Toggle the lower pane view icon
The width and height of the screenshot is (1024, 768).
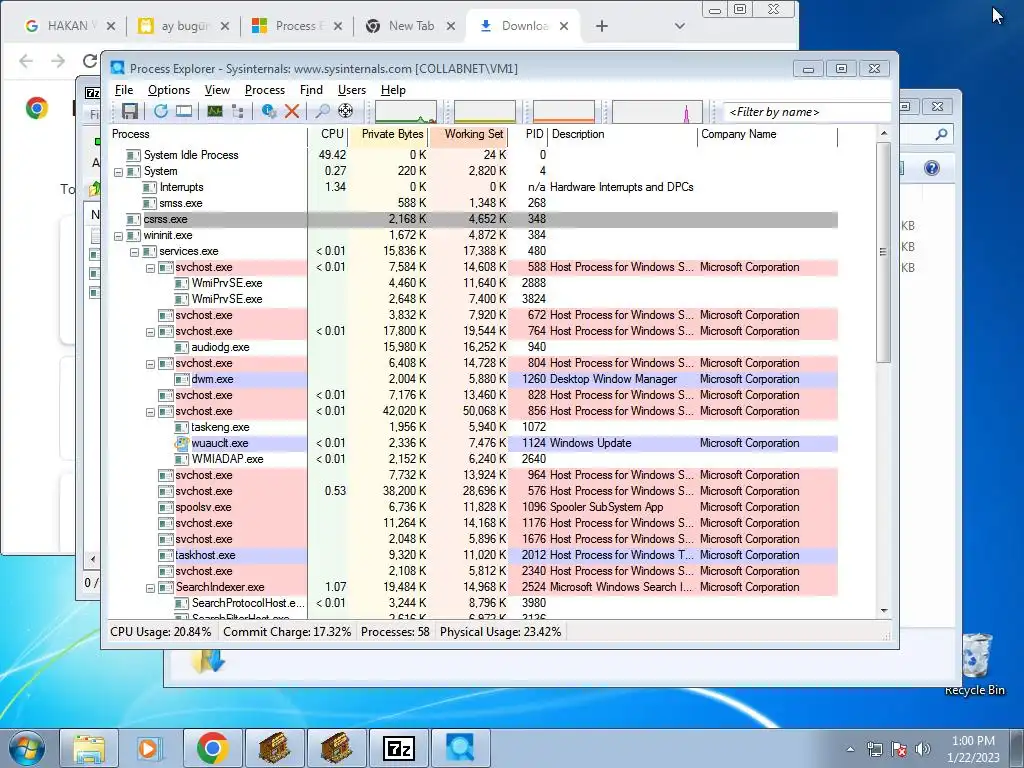click(184, 112)
